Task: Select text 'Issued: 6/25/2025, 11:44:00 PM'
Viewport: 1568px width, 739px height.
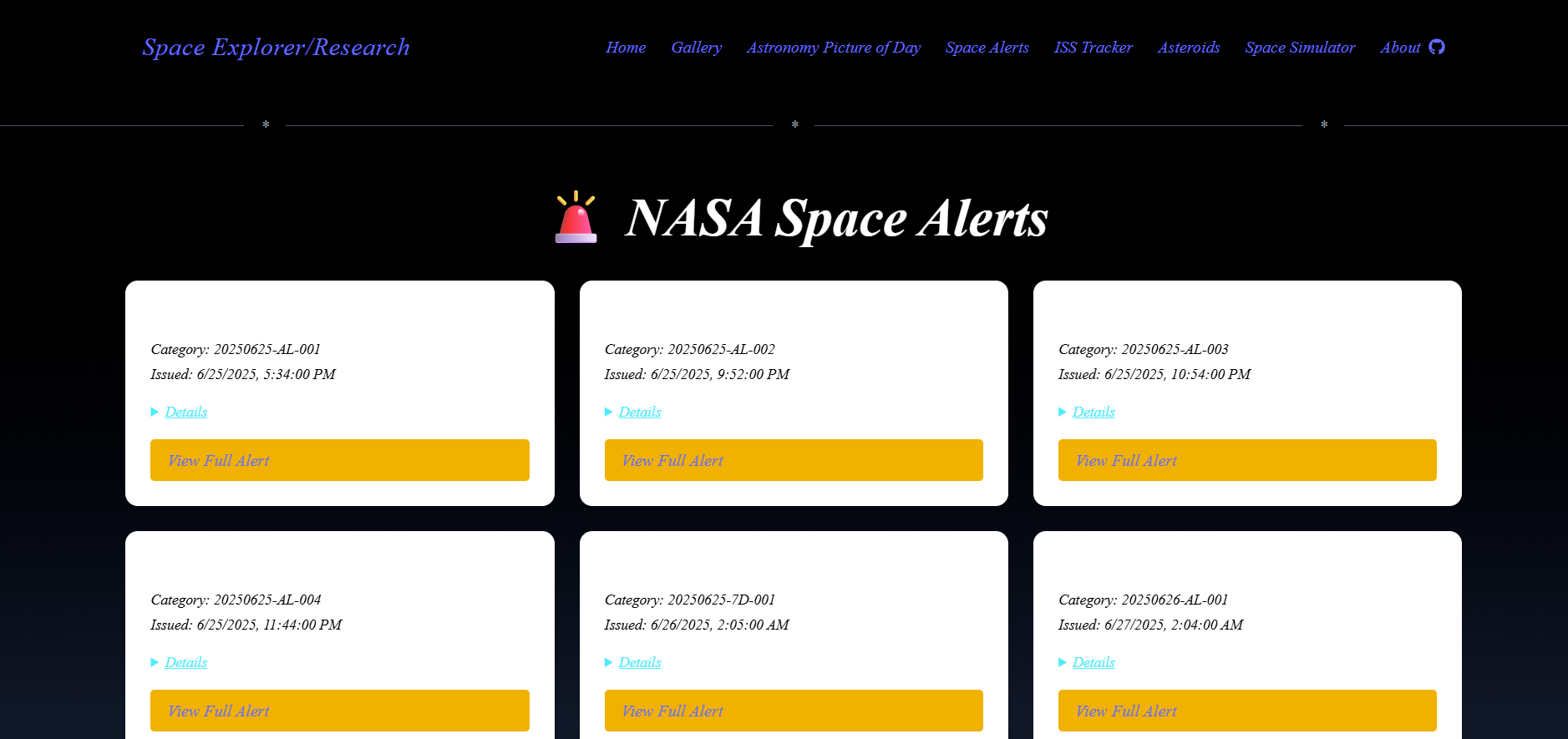Action: tap(246, 625)
